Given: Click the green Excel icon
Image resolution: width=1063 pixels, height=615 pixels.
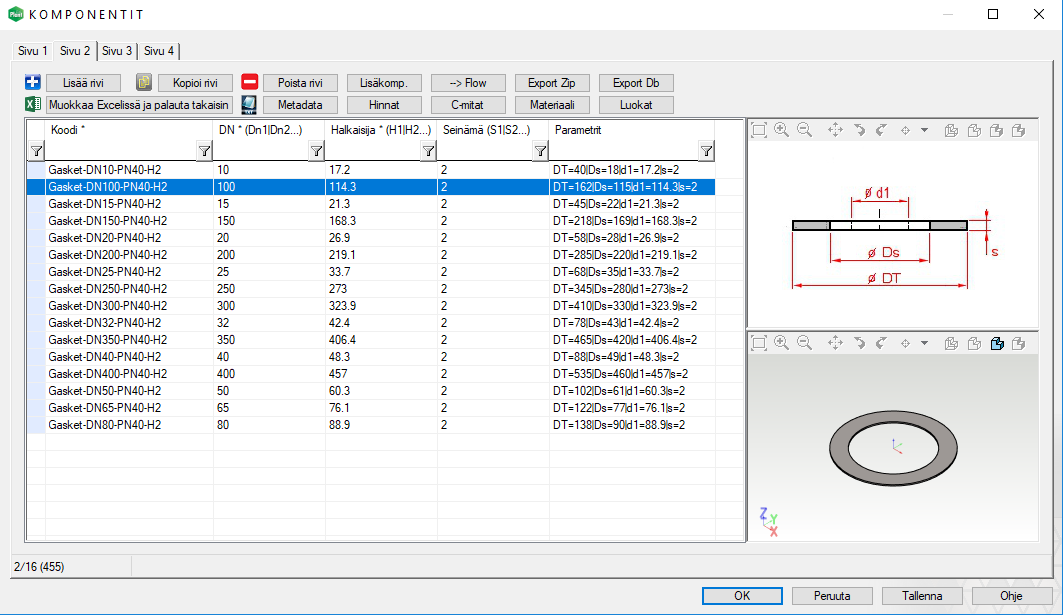Looking at the screenshot, I should point(32,104).
